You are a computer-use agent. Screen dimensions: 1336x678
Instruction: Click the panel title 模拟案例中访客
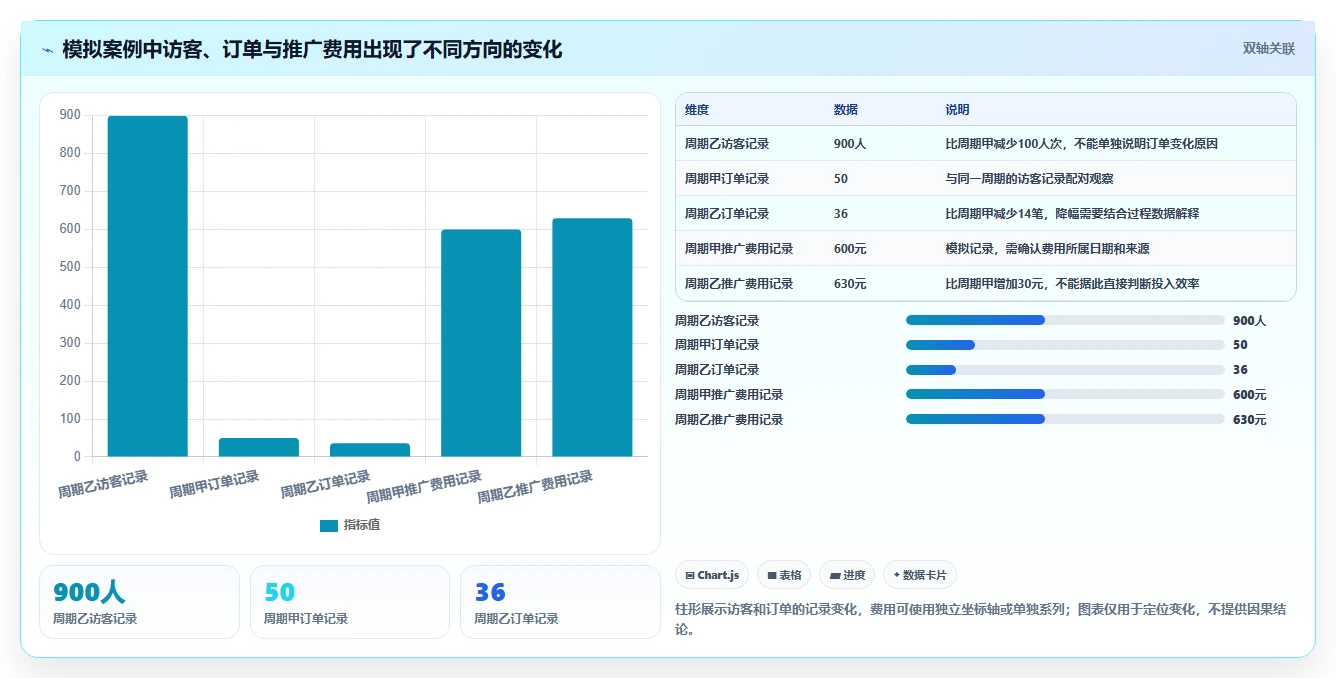pyautogui.click(x=312, y=49)
